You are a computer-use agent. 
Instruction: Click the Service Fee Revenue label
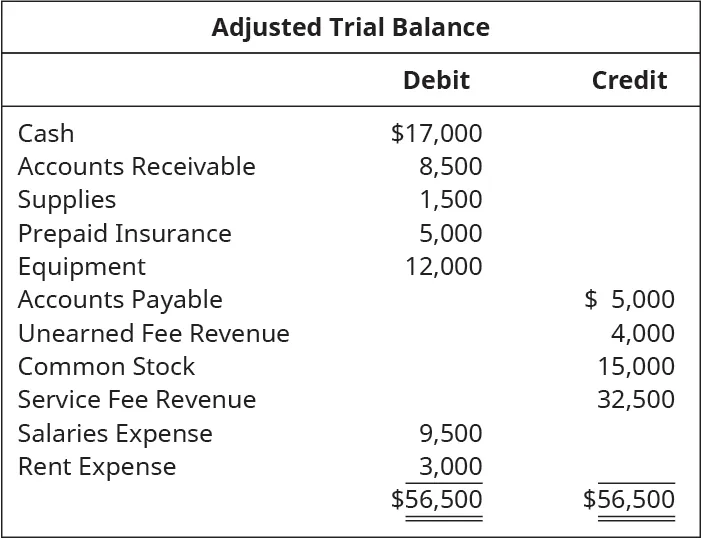[137, 400]
